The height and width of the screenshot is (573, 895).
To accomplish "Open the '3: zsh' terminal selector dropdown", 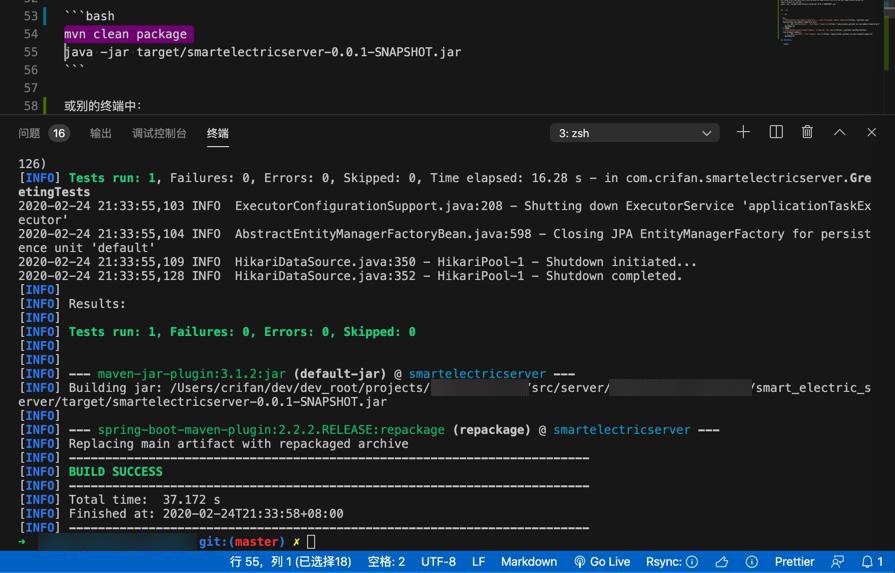I will [x=635, y=133].
